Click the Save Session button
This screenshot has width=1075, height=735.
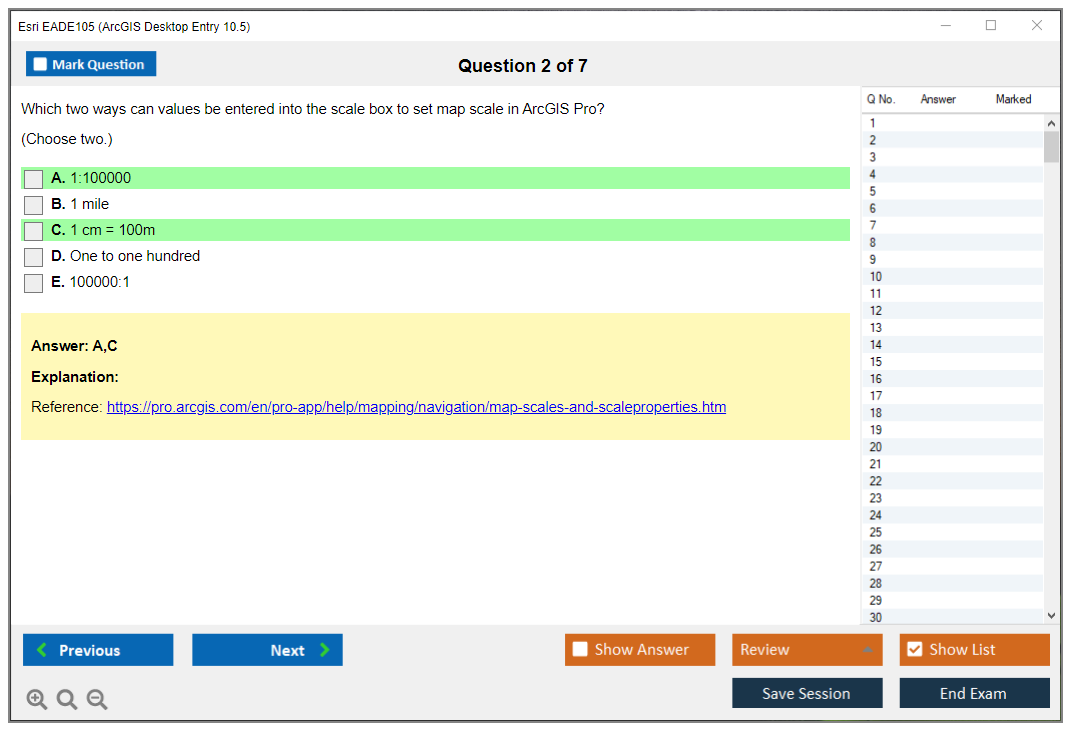pyautogui.click(x=807, y=693)
